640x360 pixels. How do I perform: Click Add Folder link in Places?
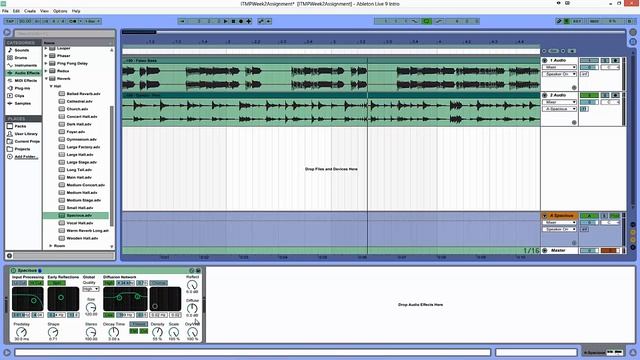[x=26, y=157]
